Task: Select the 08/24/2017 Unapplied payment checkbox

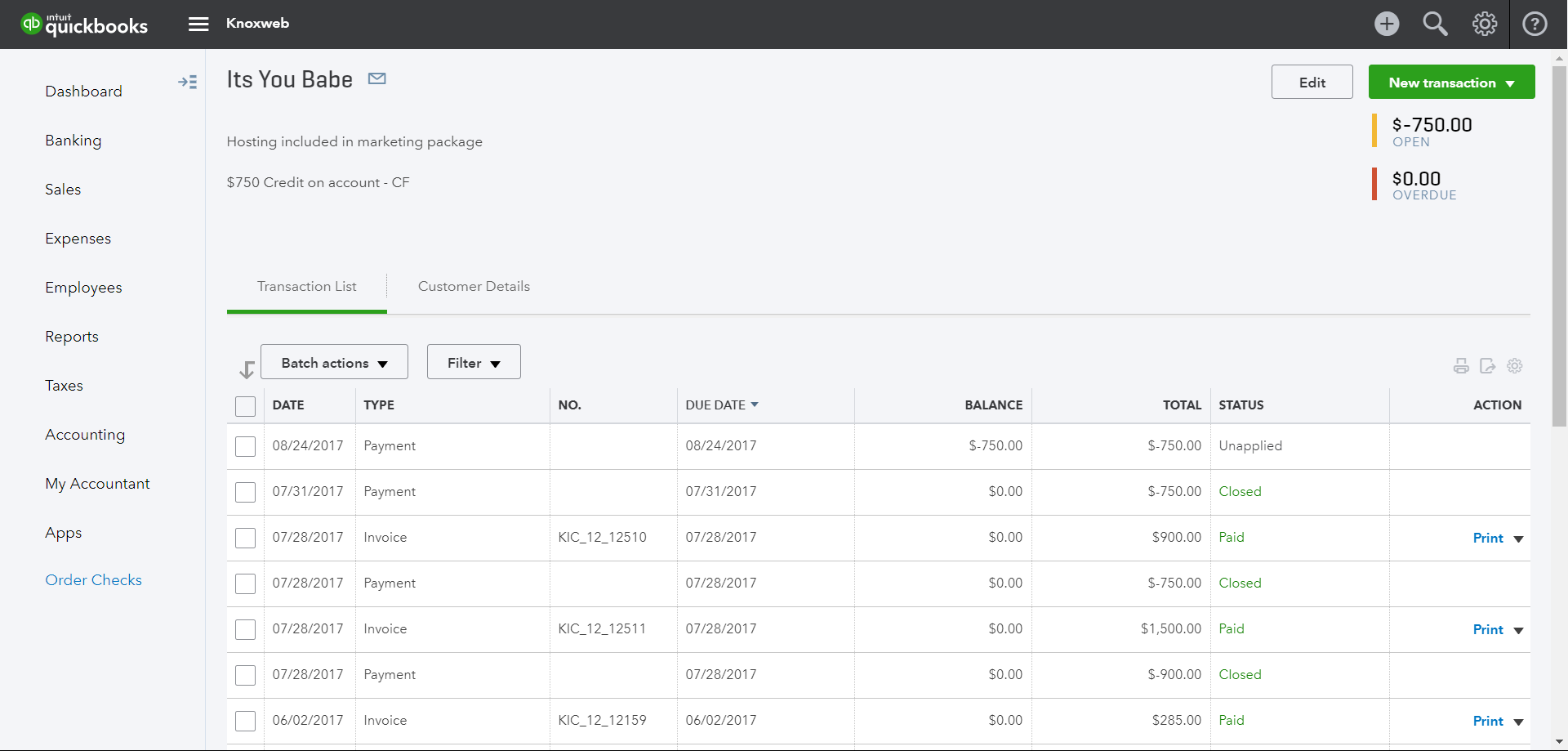Action: tap(245, 446)
